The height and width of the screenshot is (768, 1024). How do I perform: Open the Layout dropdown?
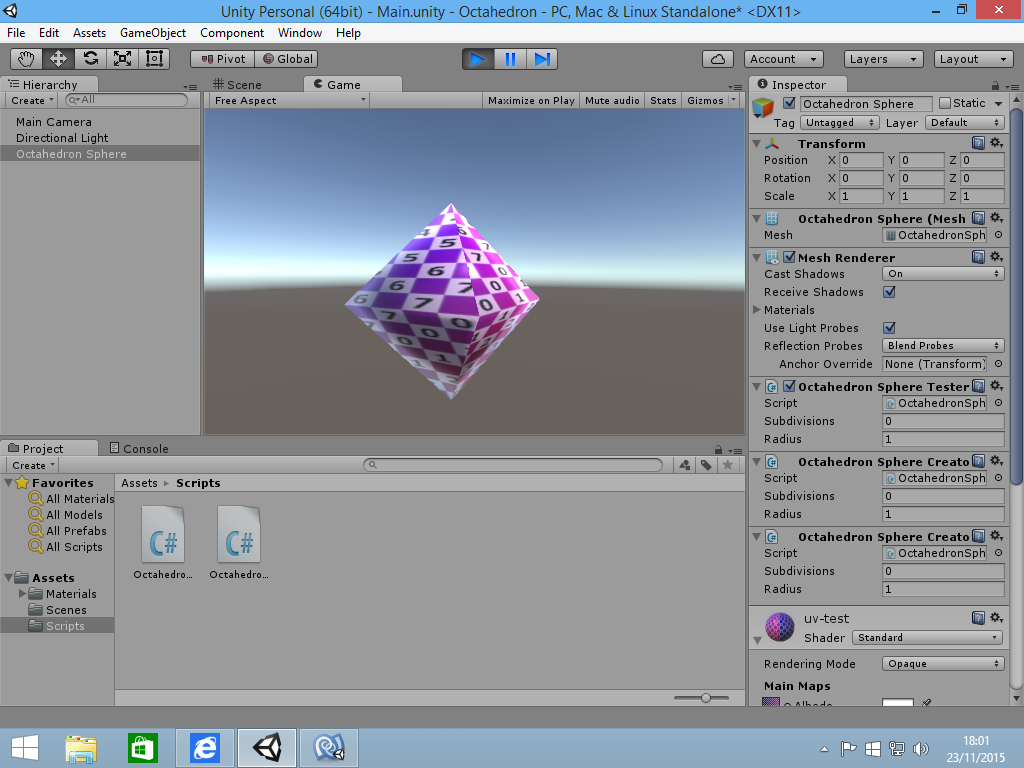971,59
